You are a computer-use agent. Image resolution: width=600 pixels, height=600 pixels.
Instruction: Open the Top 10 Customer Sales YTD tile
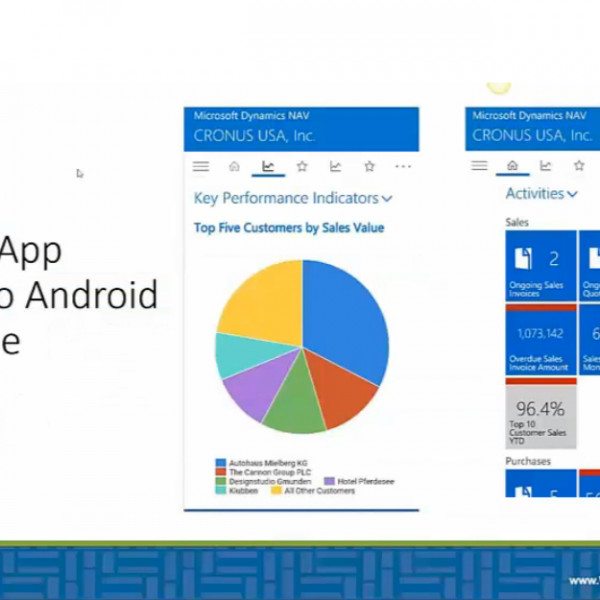[x=541, y=413]
